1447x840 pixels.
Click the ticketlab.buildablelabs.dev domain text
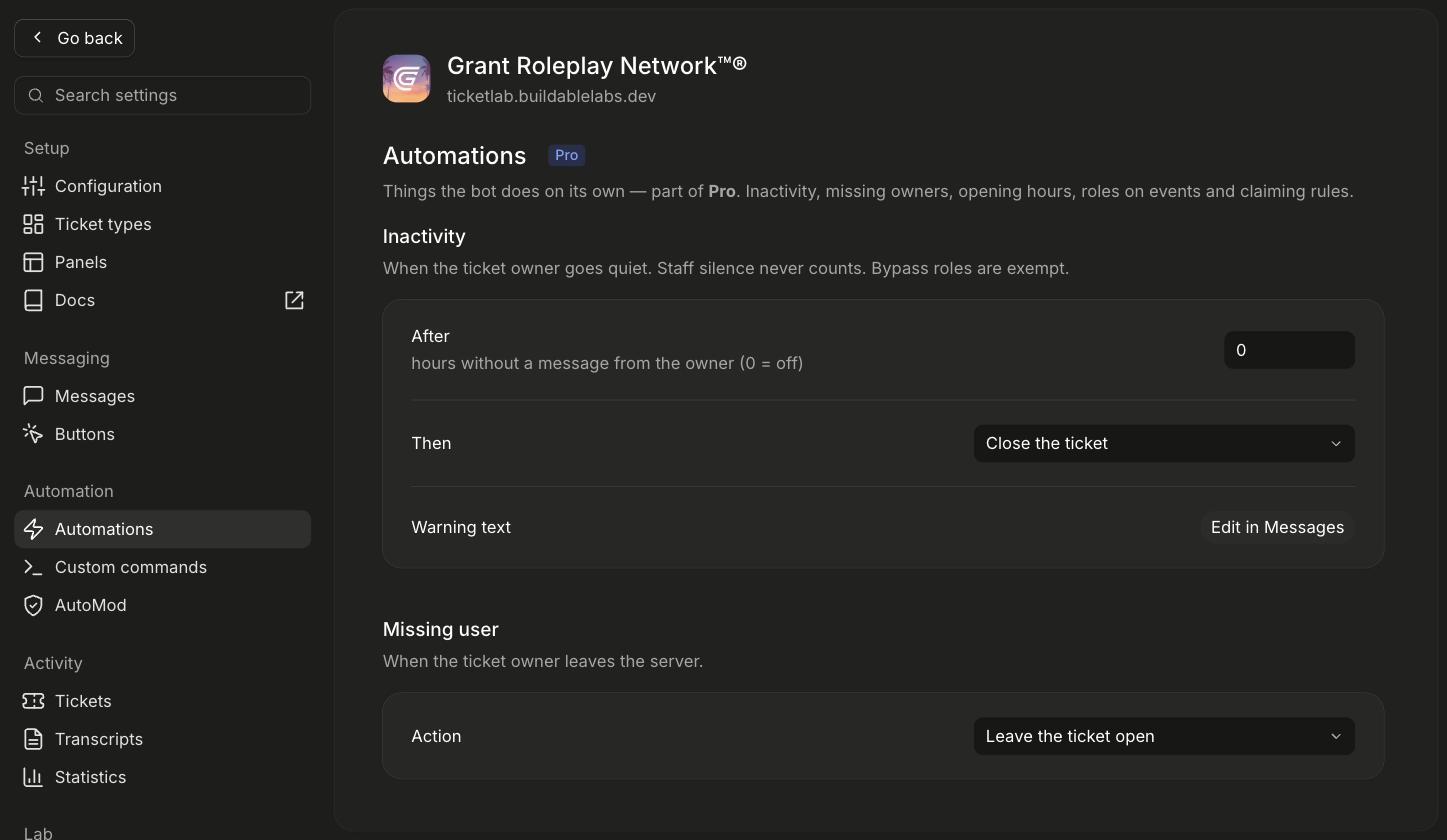point(551,96)
